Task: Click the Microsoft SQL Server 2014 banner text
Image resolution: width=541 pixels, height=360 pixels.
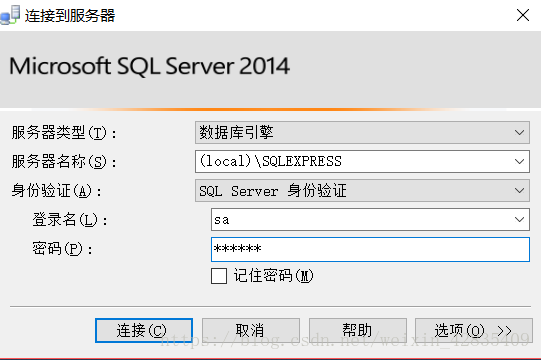Action: (149, 66)
